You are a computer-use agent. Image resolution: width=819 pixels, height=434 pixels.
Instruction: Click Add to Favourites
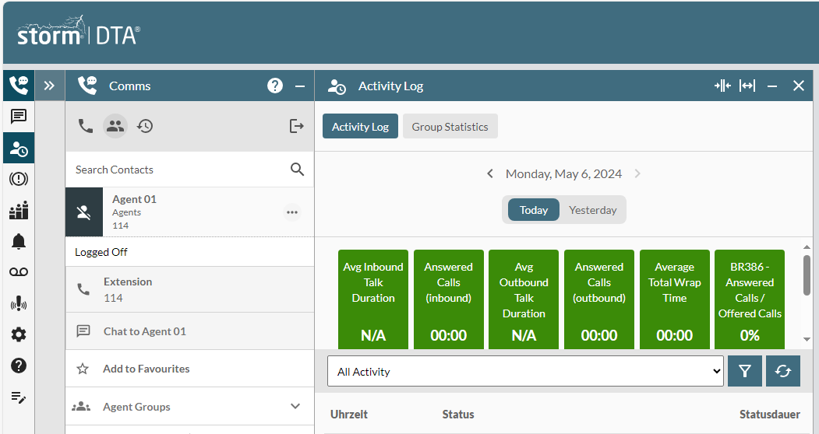tap(146, 369)
